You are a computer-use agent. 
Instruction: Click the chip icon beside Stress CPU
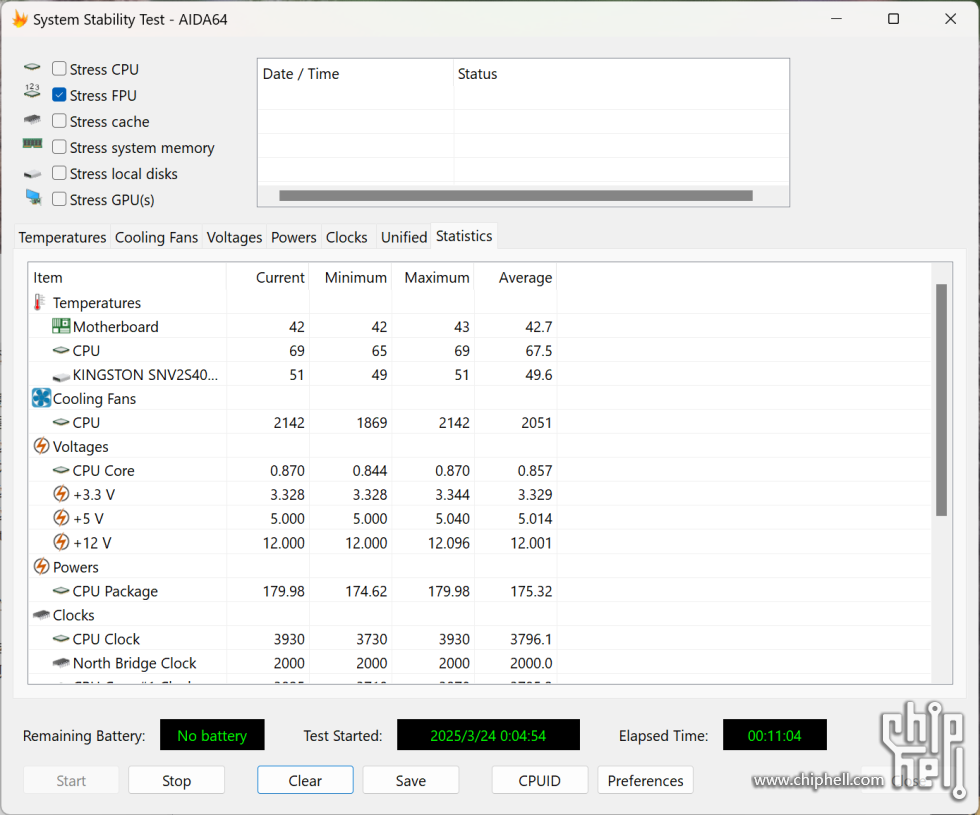pyautogui.click(x=32, y=67)
